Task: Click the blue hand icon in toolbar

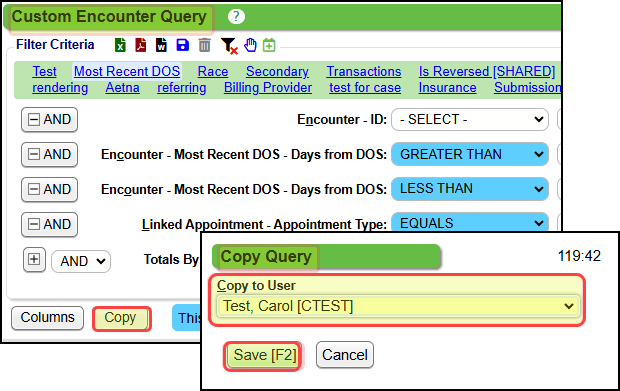Action: tap(250, 45)
